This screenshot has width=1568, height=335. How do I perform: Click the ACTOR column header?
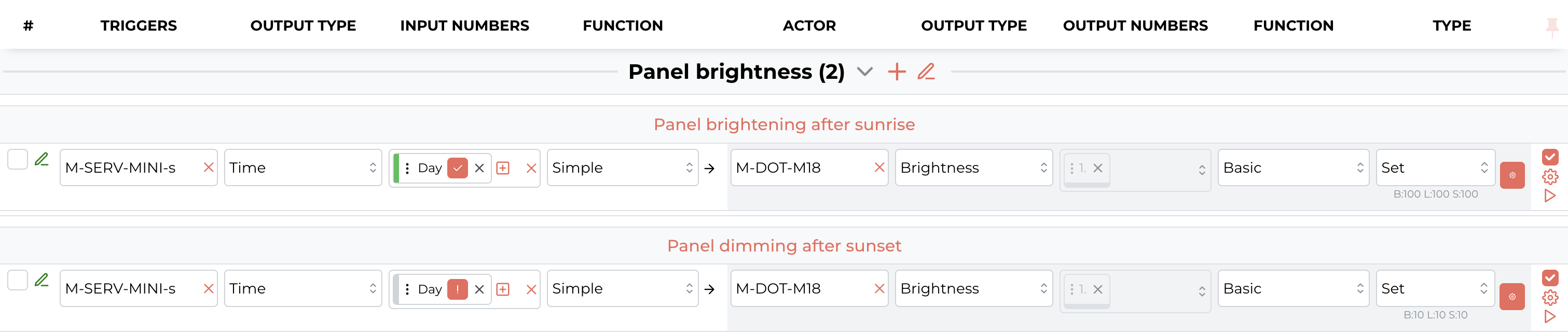pos(809,25)
